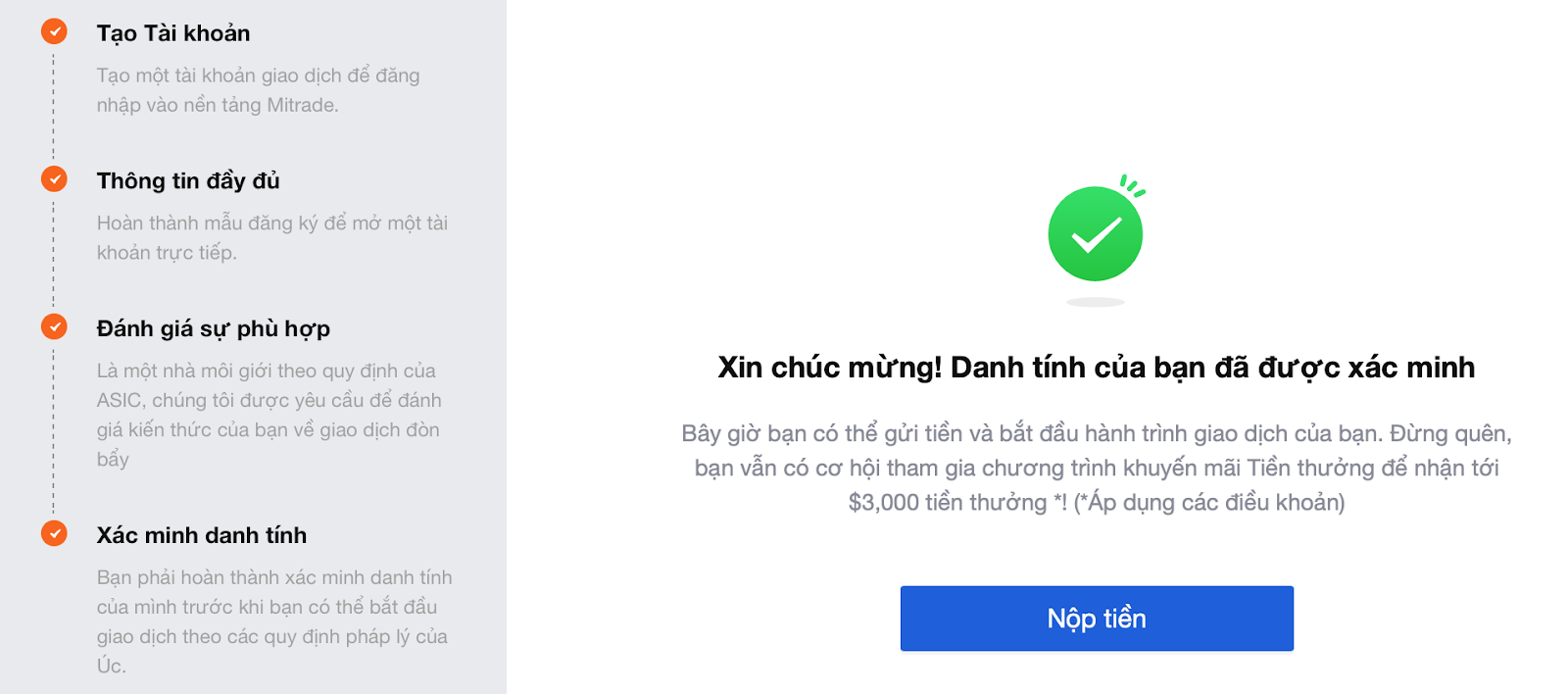Select the Thông tin đầy đủ step title
The image size is (1568, 694).
coord(188,181)
